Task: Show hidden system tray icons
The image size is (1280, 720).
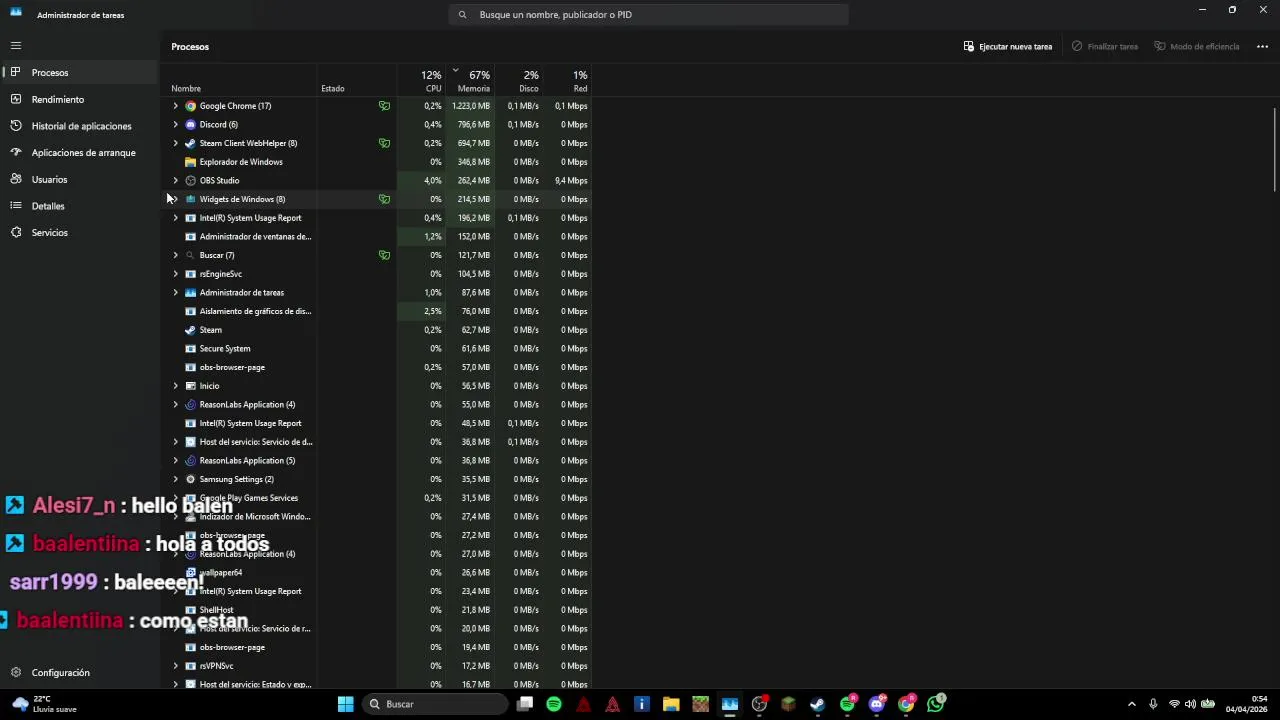Action: click(x=1132, y=704)
